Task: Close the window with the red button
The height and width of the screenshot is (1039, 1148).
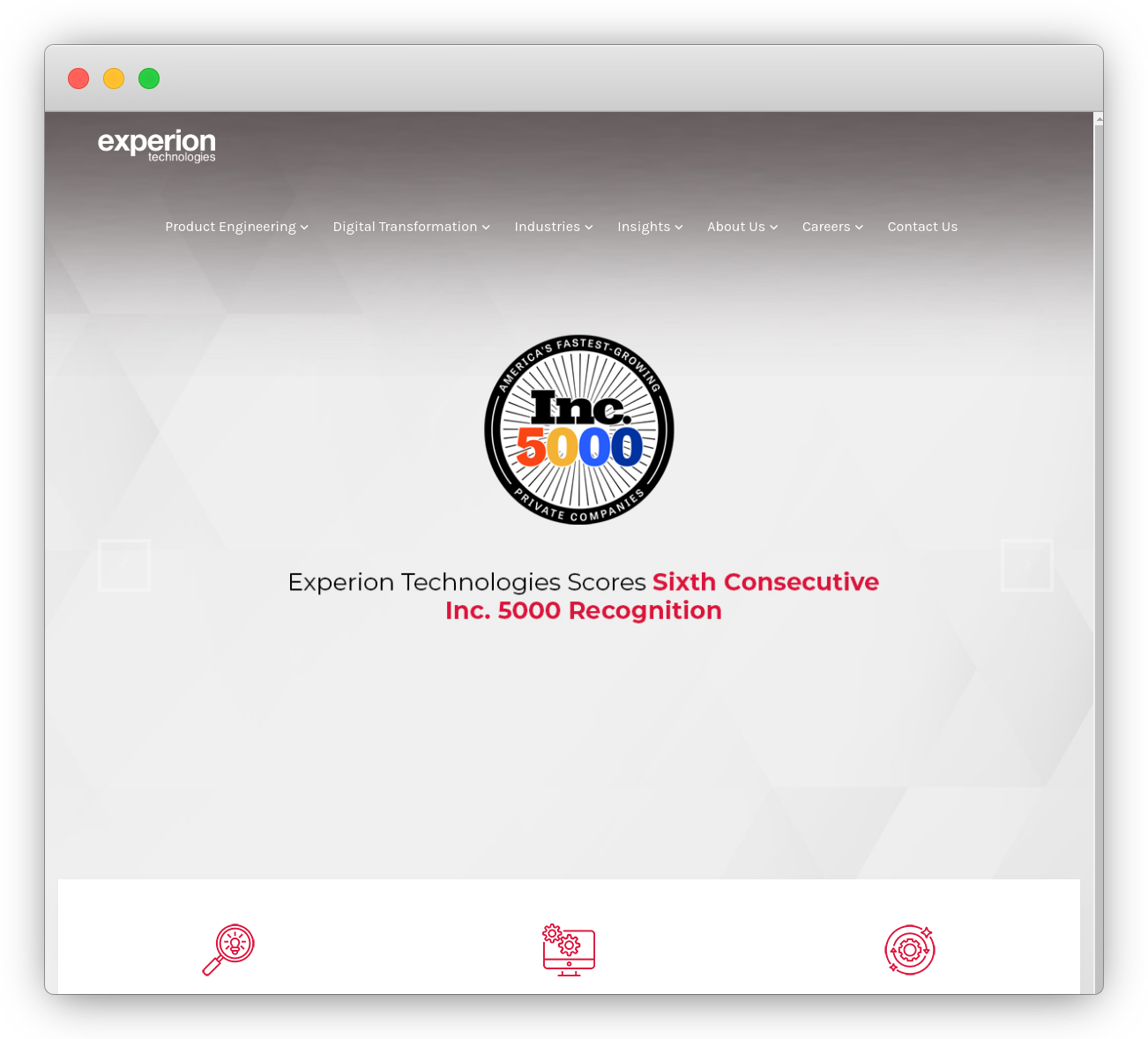Action: point(78,78)
